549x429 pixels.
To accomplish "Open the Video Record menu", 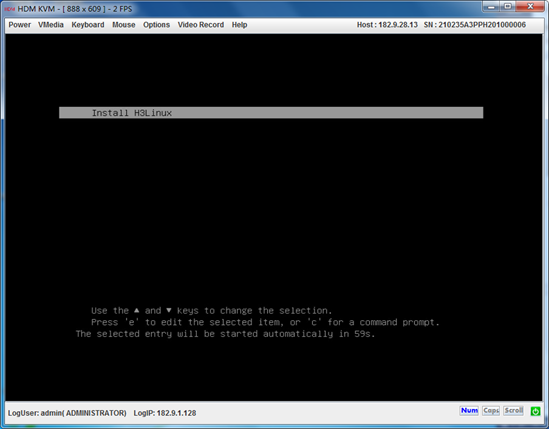I will pyautogui.click(x=201, y=25).
